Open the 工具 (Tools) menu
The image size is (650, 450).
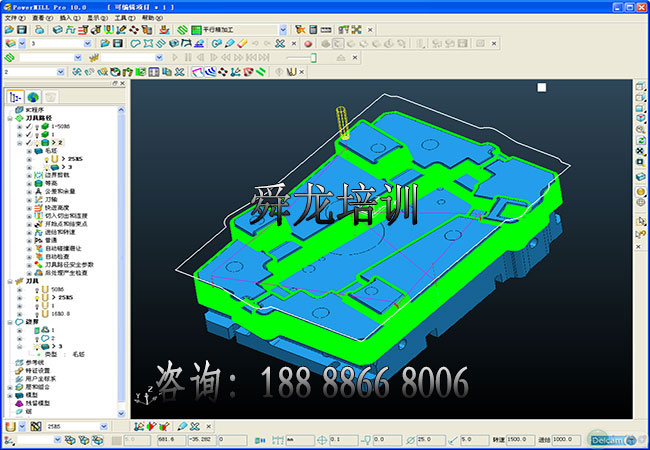[x=124, y=18]
